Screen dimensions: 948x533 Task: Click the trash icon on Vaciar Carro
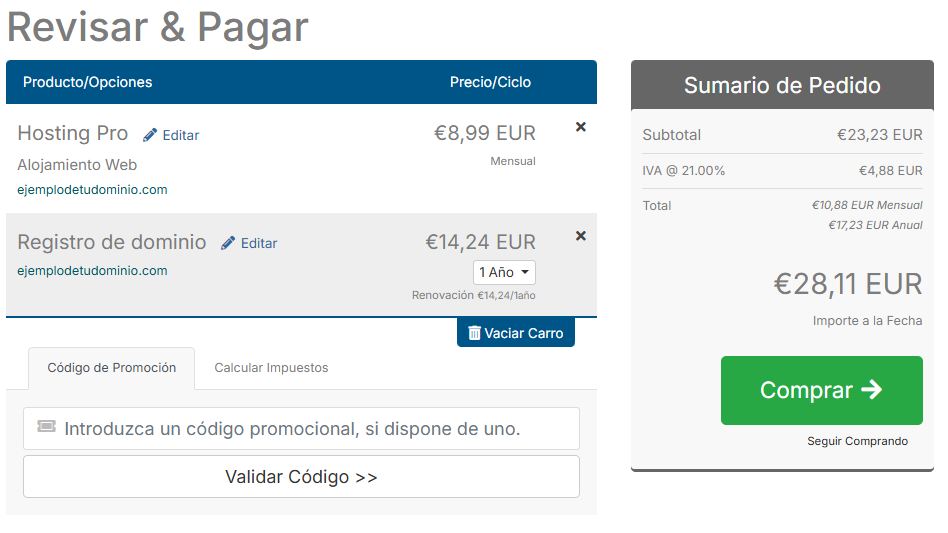tap(474, 333)
